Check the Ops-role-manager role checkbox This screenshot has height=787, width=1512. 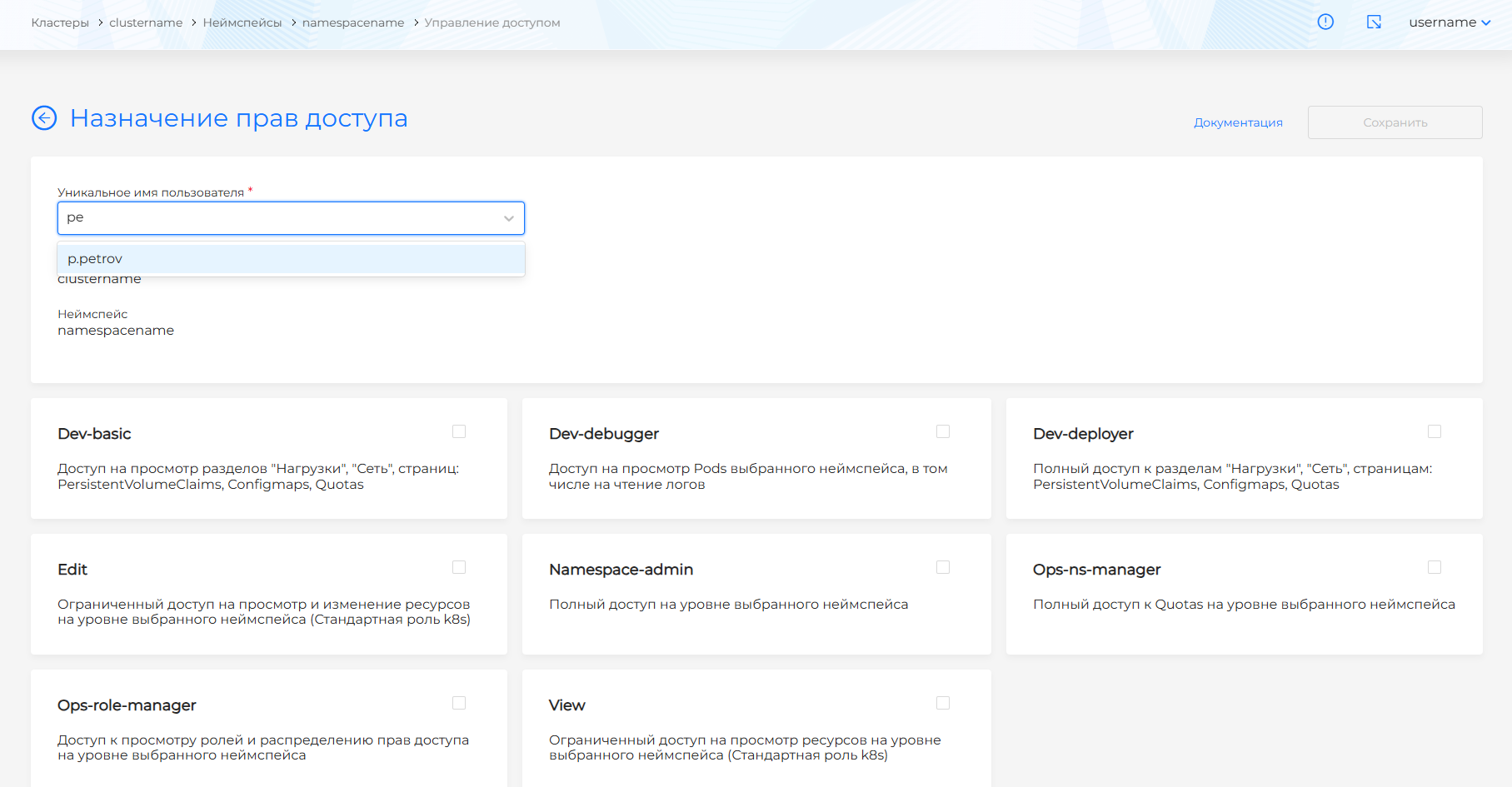pyautogui.click(x=459, y=703)
